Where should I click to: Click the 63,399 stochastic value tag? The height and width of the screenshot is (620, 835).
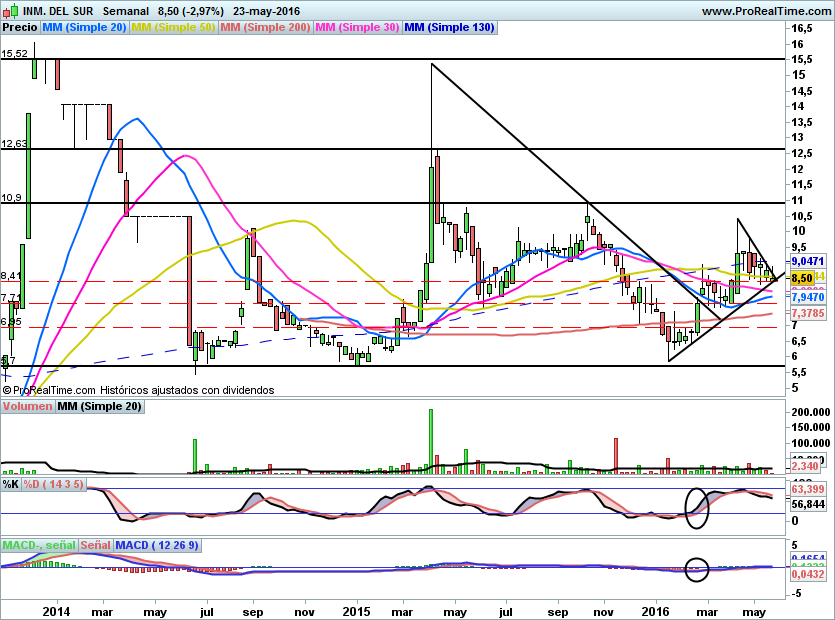[806, 491]
